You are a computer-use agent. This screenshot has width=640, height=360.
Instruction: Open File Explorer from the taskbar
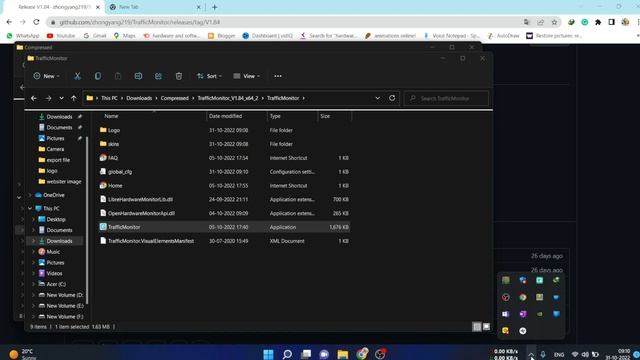pos(343,354)
